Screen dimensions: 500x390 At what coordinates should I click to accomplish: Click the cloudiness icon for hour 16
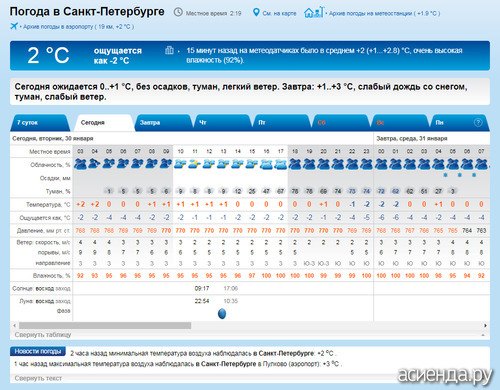266,164
